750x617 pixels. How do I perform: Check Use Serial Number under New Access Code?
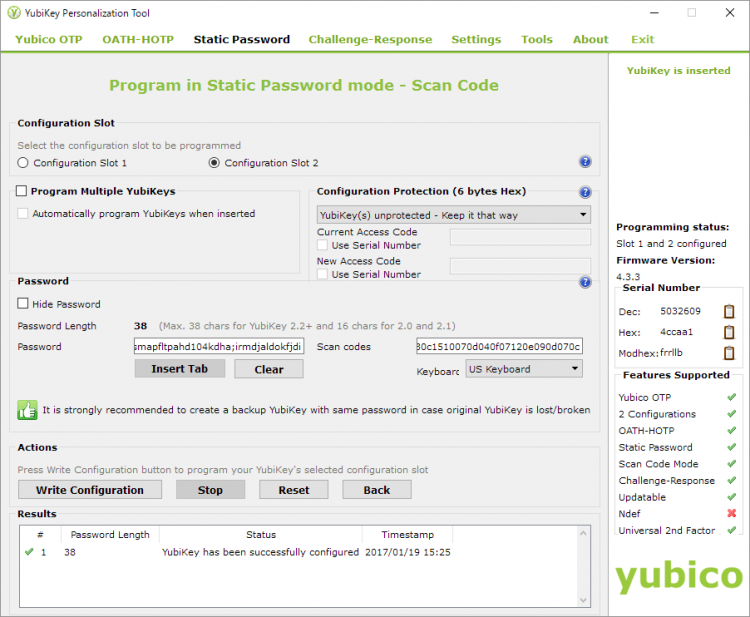point(323,274)
